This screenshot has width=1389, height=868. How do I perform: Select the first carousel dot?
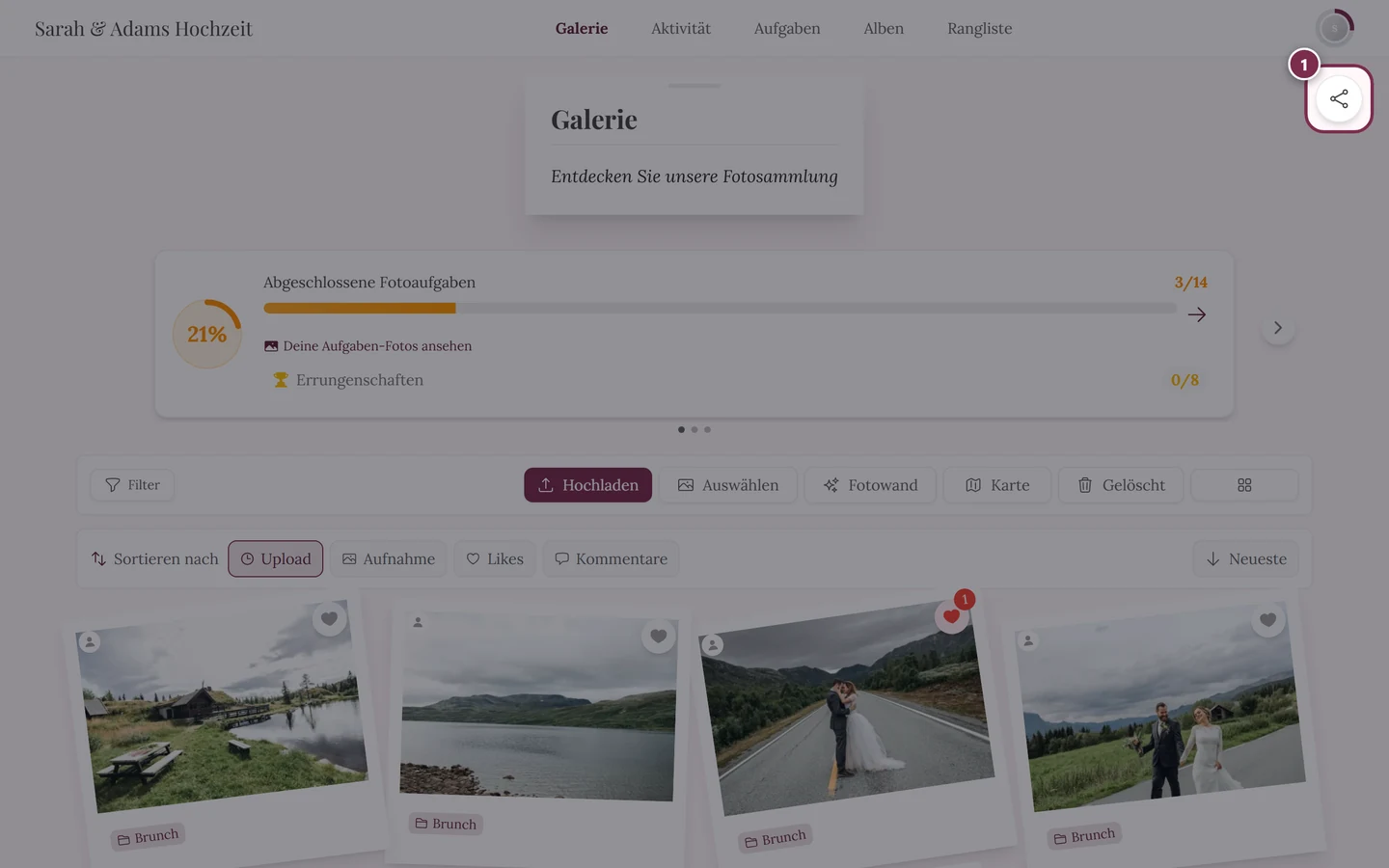tap(681, 430)
